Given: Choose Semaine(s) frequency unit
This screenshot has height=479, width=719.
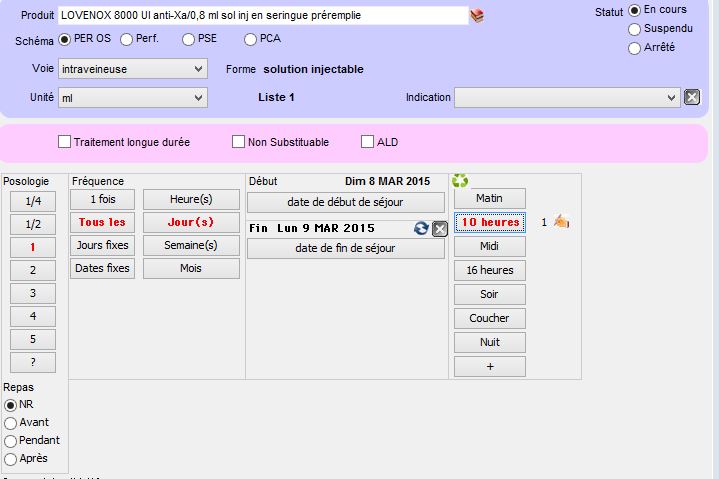Looking at the screenshot, I should coord(191,245).
